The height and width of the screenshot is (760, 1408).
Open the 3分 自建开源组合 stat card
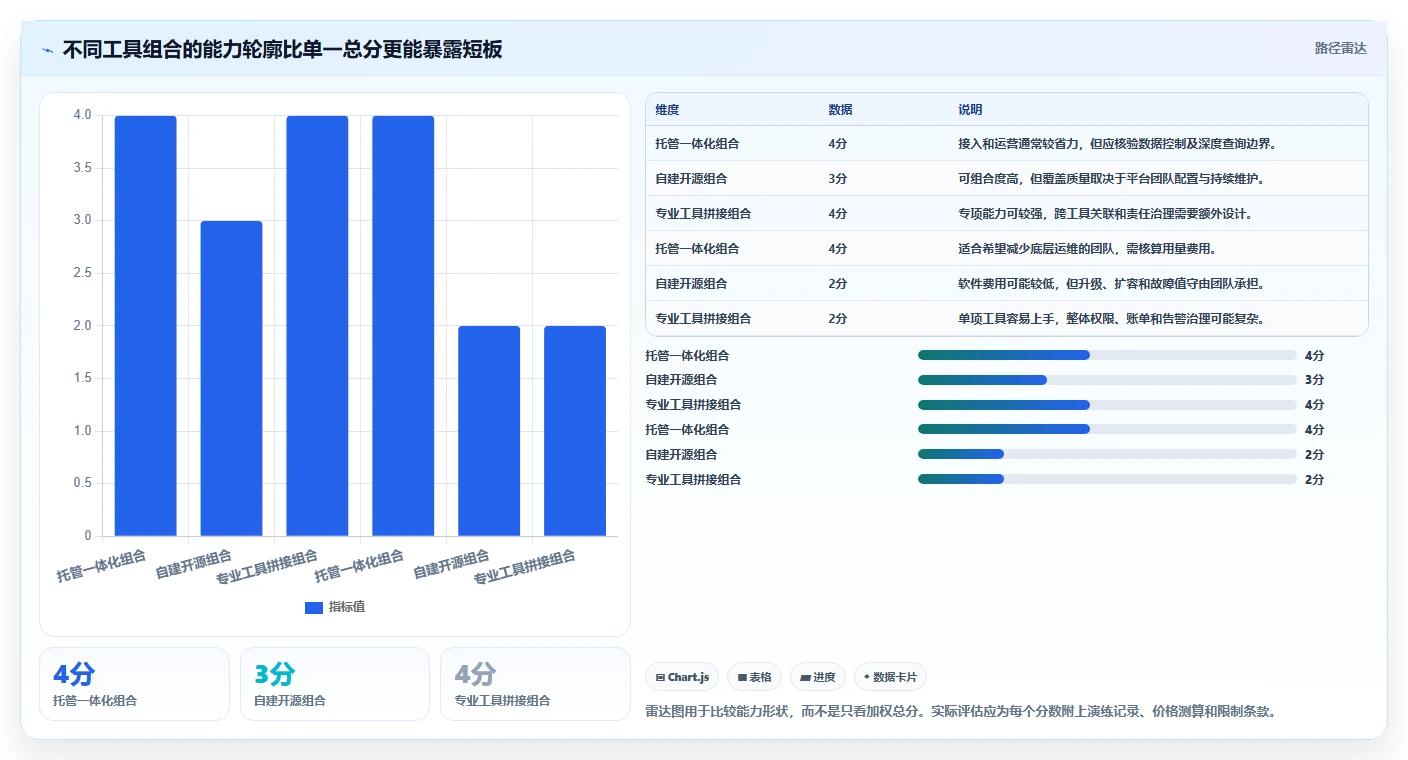(335, 684)
